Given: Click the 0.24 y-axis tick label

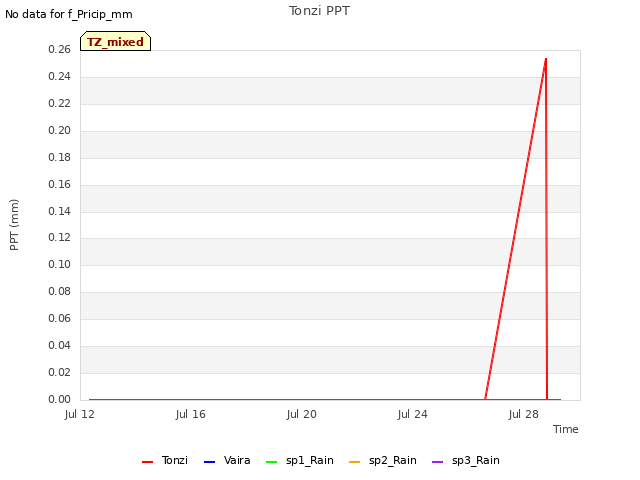Looking at the screenshot, I should tap(60, 76).
